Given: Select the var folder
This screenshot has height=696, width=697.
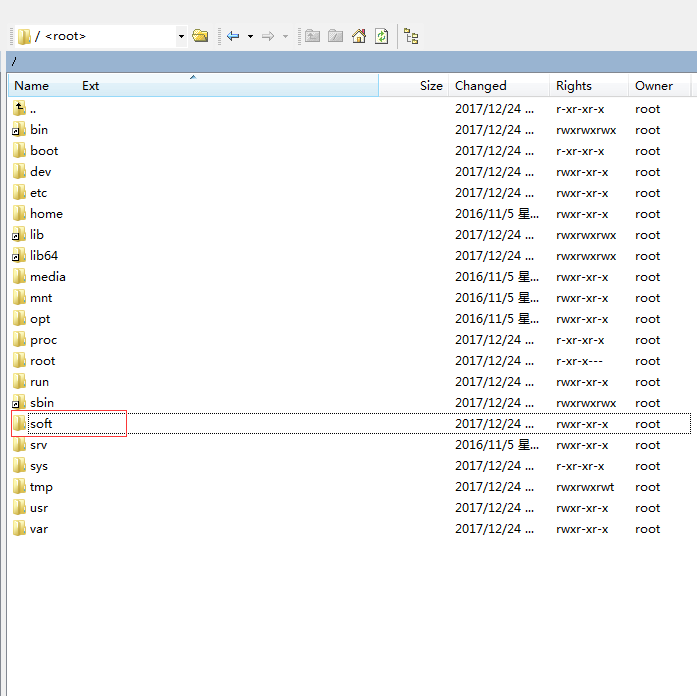Looking at the screenshot, I should point(39,529).
